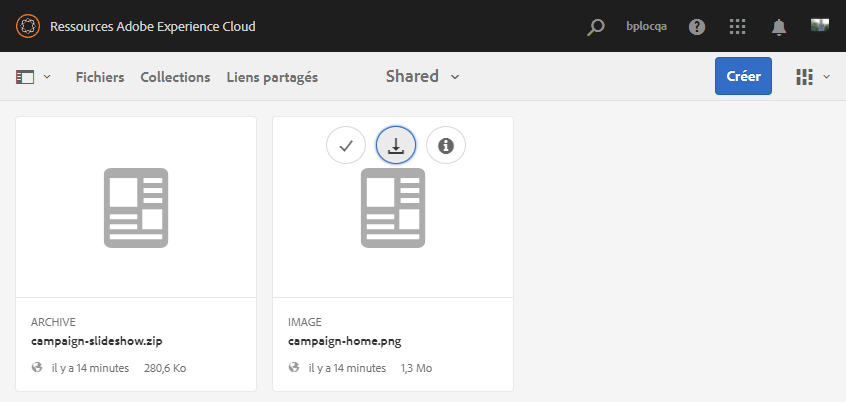Open the Liens partagés tab
The height and width of the screenshot is (402, 846).
tap(272, 77)
